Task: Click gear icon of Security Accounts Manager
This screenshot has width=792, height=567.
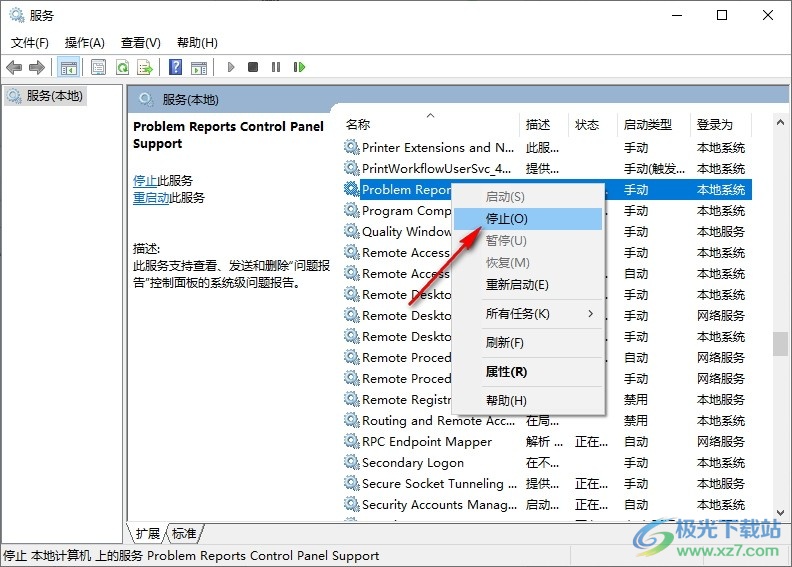Action: pos(352,504)
